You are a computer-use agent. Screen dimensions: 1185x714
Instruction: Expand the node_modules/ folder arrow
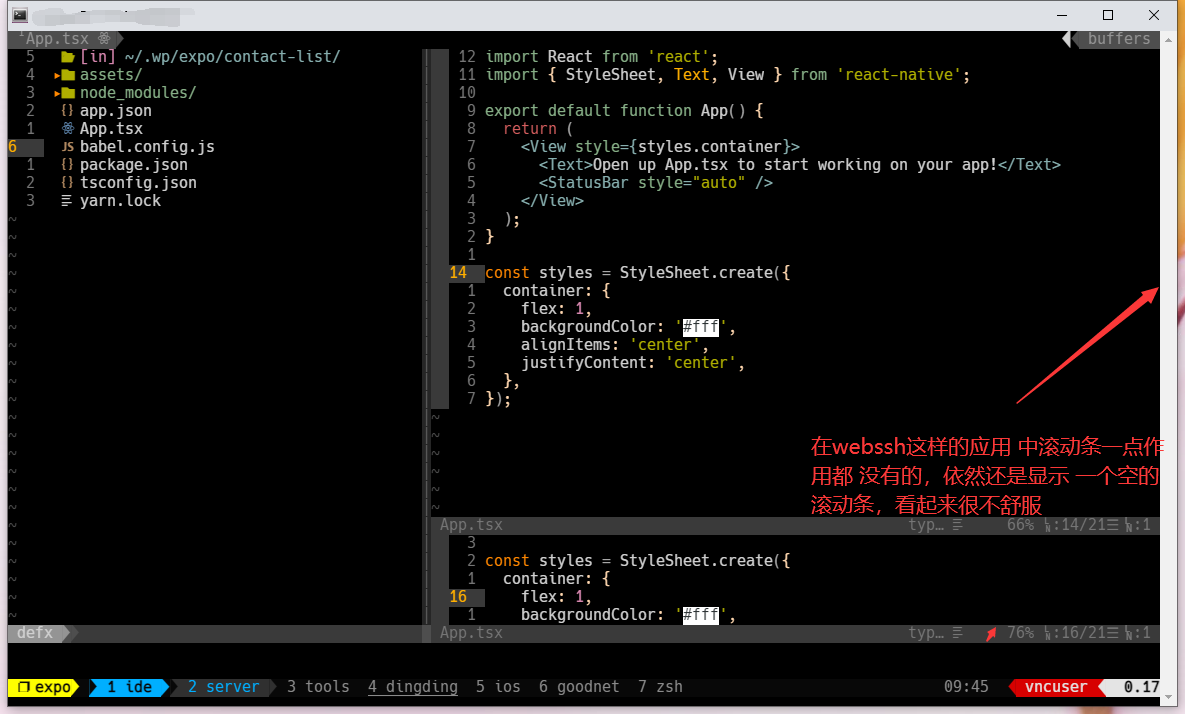click(57, 93)
